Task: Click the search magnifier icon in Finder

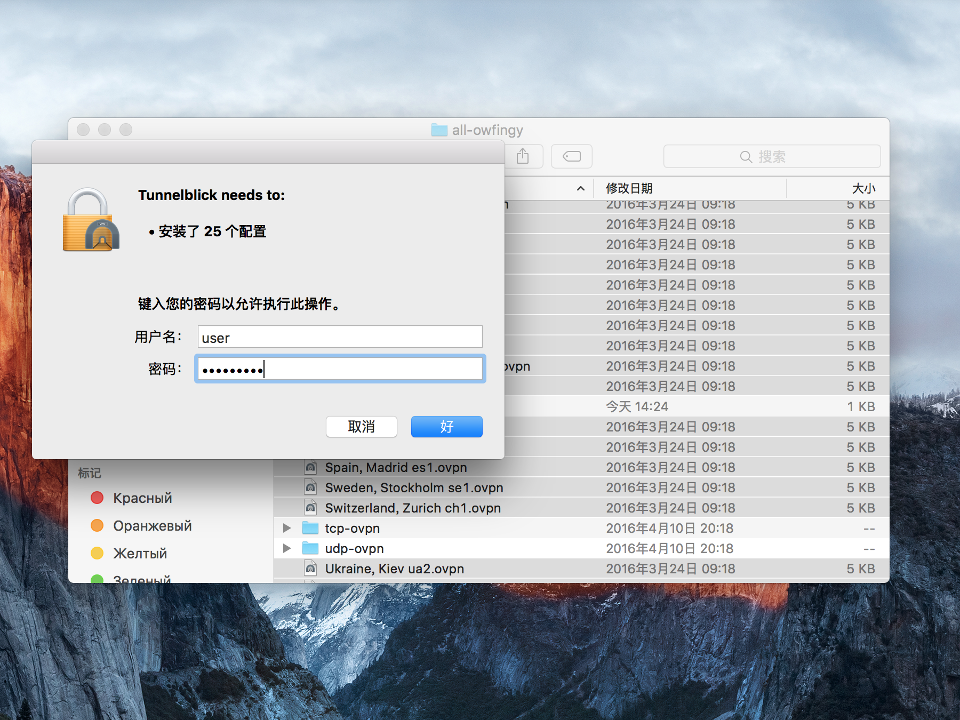Action: (746, 157)
